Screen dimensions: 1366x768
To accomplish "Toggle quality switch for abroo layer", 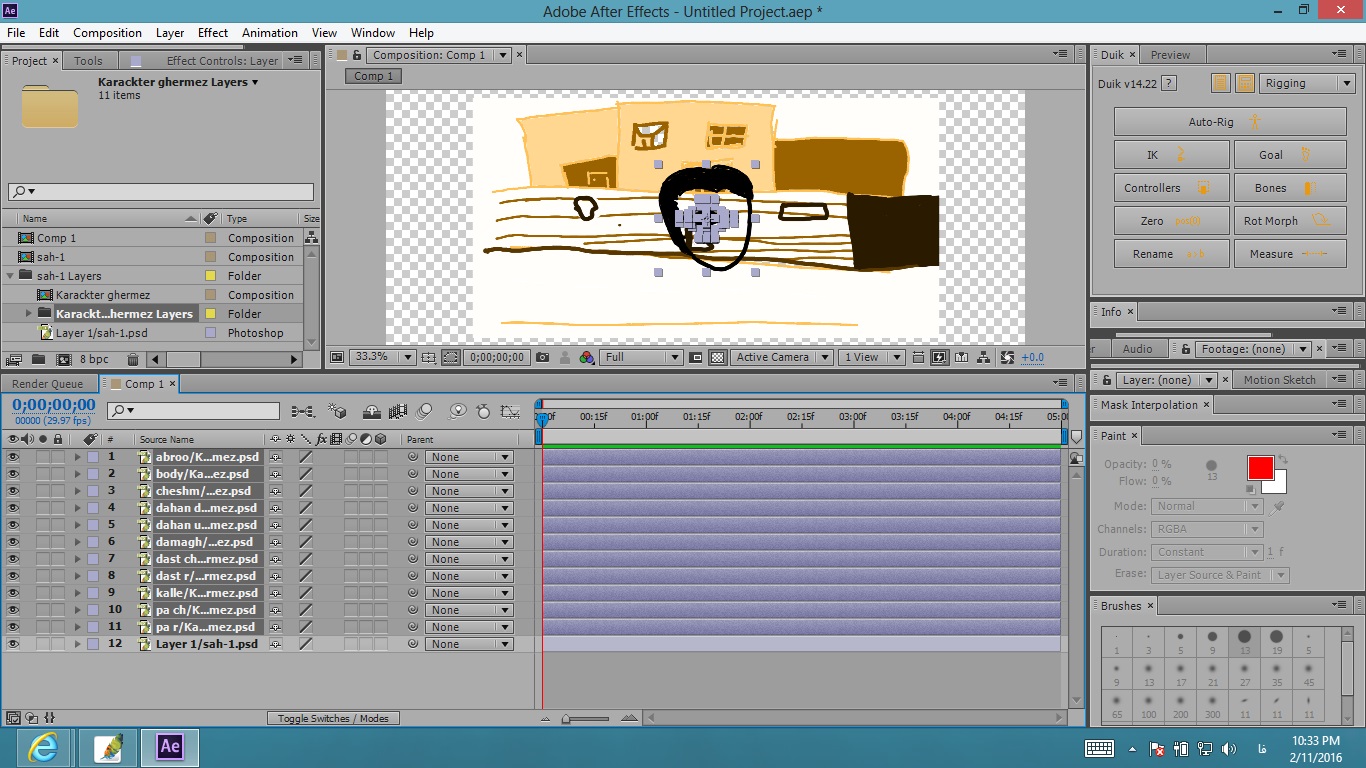I will point(306,457).
